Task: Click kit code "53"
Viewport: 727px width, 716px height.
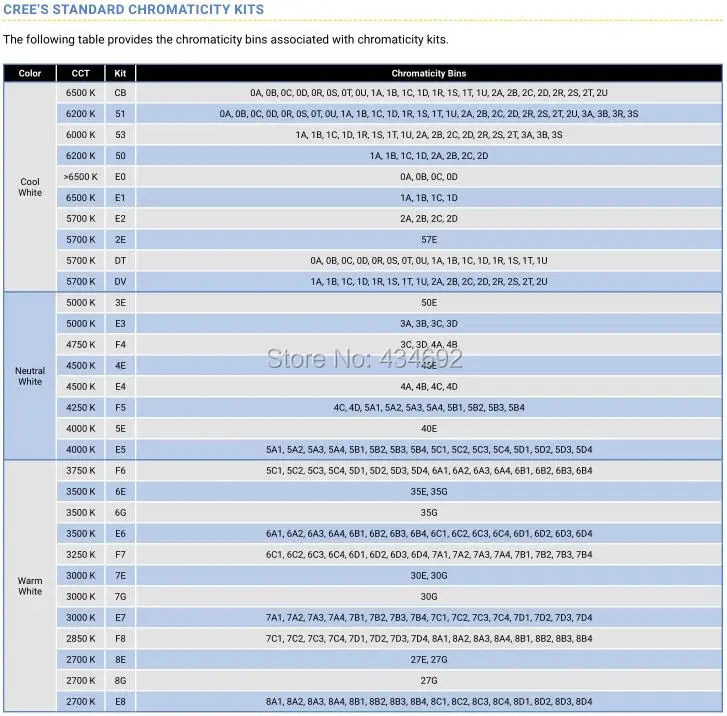Action: point(120,134)
